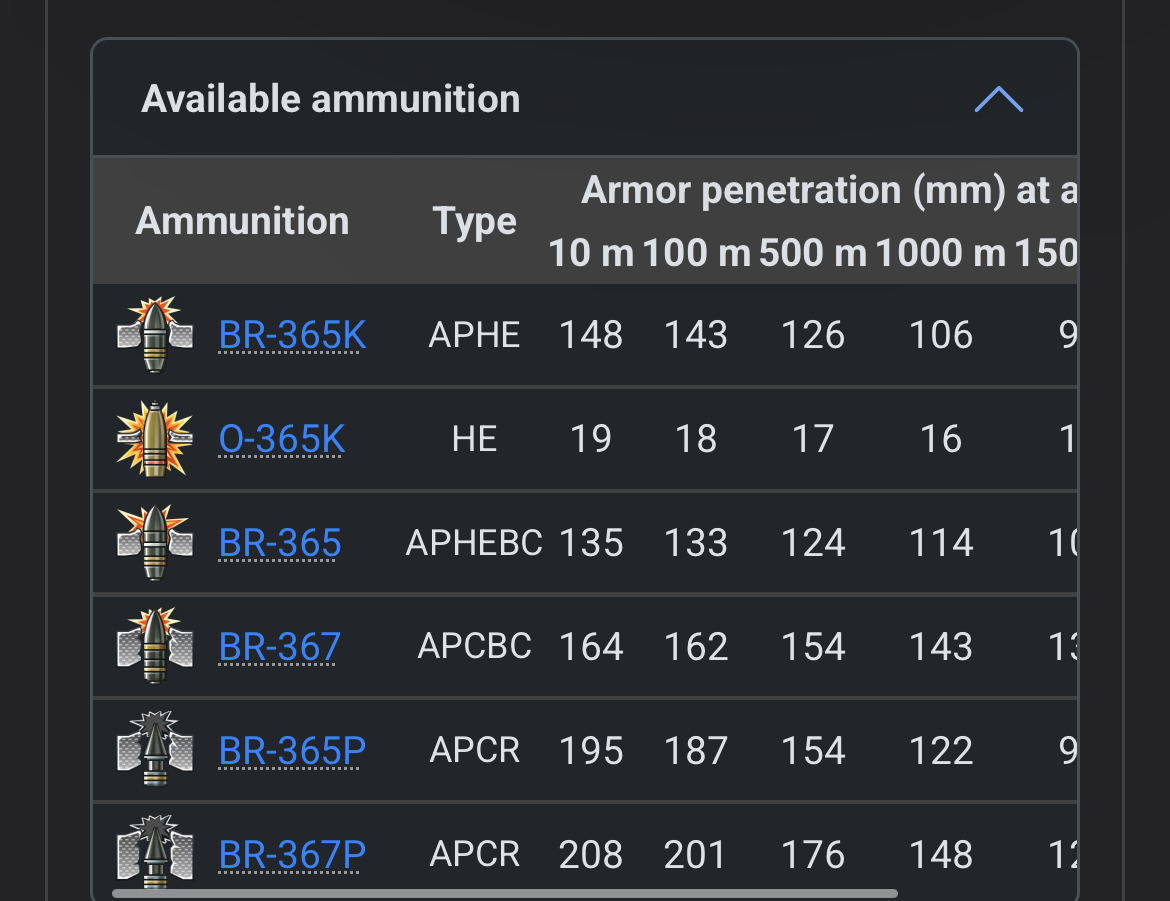
Task: Open the BR-365P ammunition link
Action: click(292, 752)
